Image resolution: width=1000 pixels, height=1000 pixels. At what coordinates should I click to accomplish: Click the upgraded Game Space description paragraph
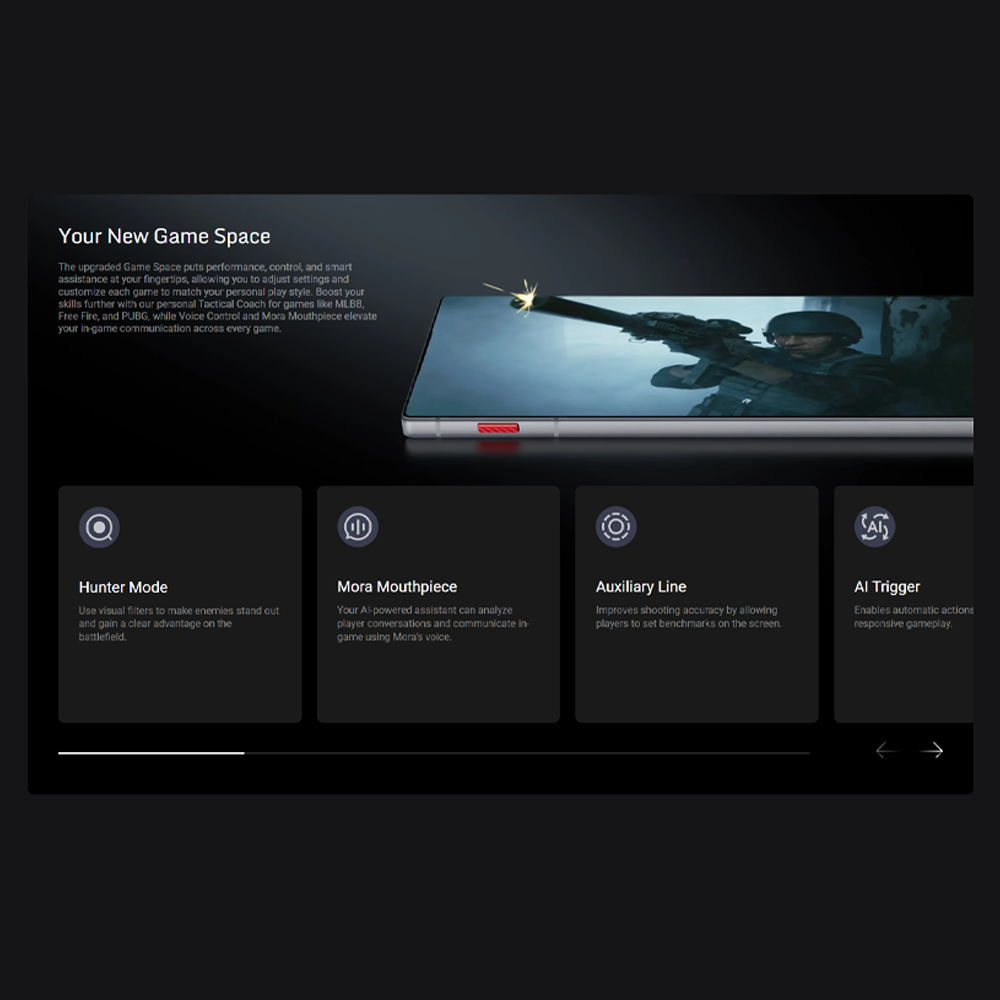[217, 297]
